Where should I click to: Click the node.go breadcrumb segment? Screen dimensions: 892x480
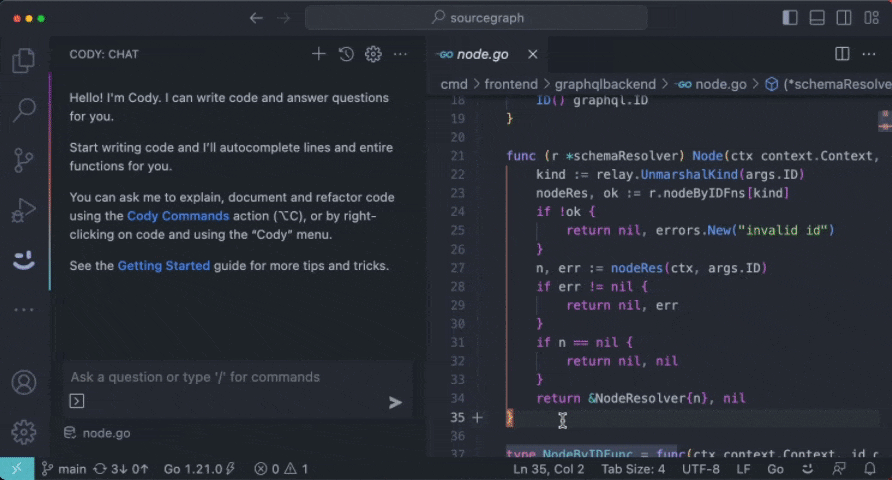(712, 84)
